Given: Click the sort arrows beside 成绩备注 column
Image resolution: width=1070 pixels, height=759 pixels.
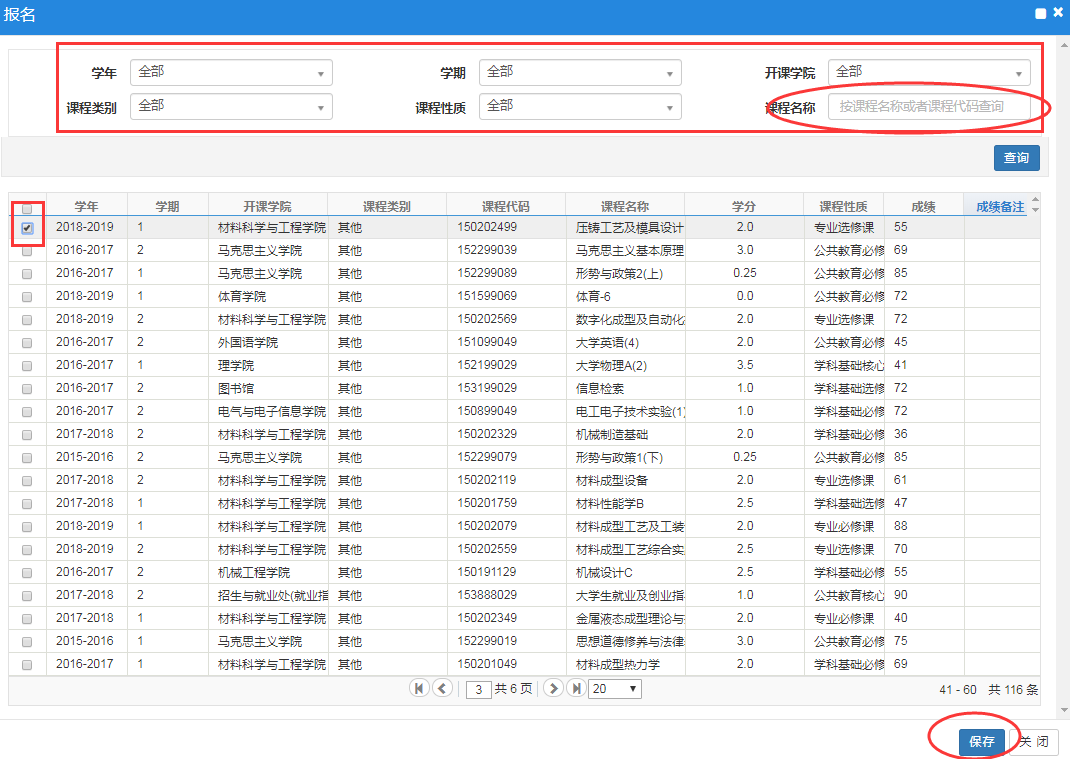Looking at the screenshot, I should pos(1034,206).
